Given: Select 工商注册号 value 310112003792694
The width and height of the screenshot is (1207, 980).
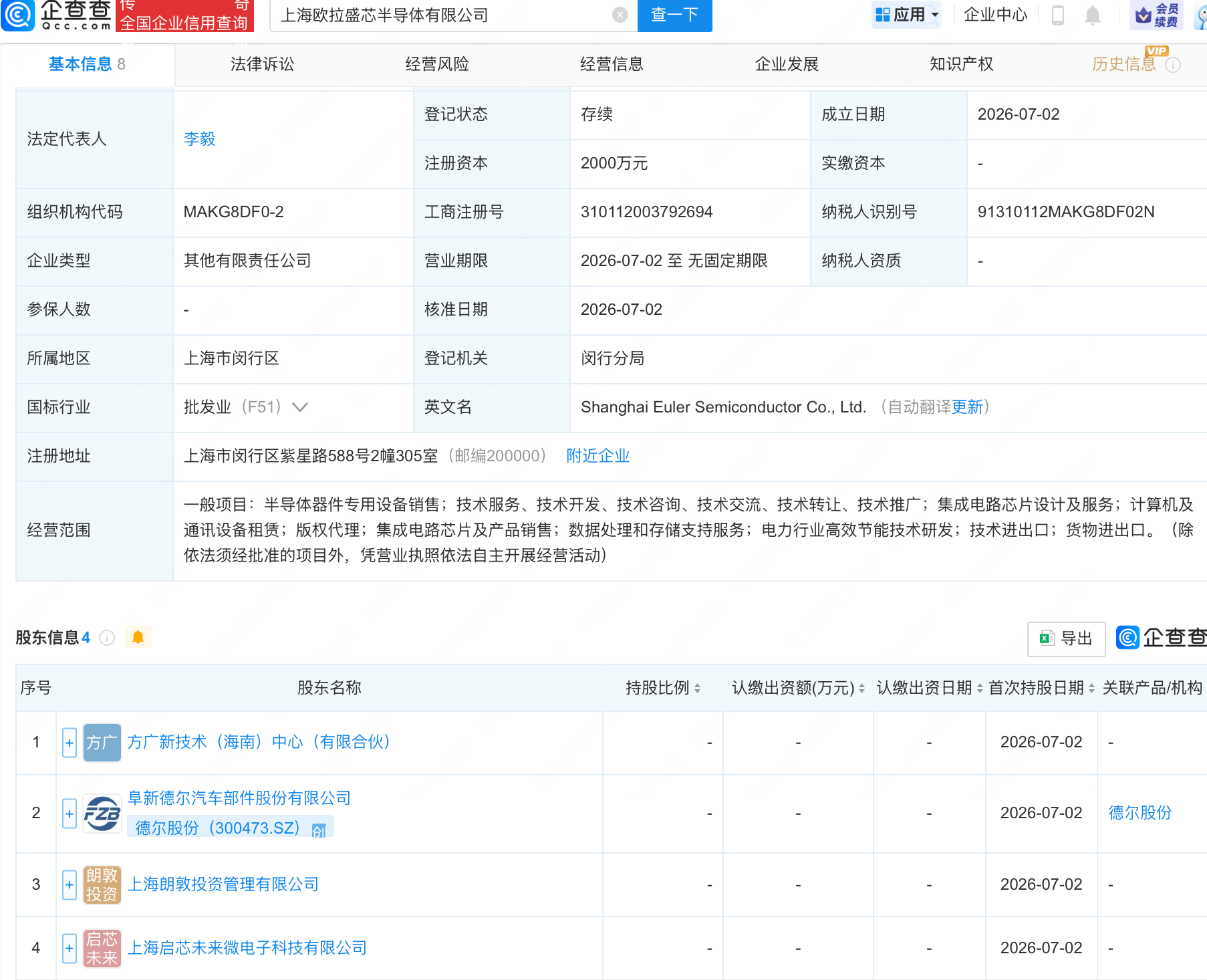Looking at the screenshot, I should click(646, 212).
